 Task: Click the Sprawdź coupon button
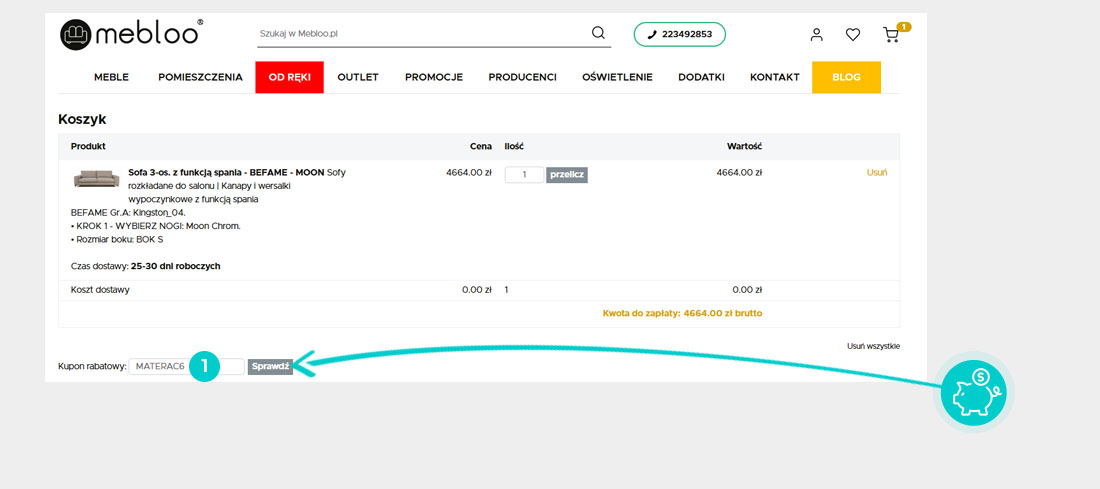coord(270,366)
